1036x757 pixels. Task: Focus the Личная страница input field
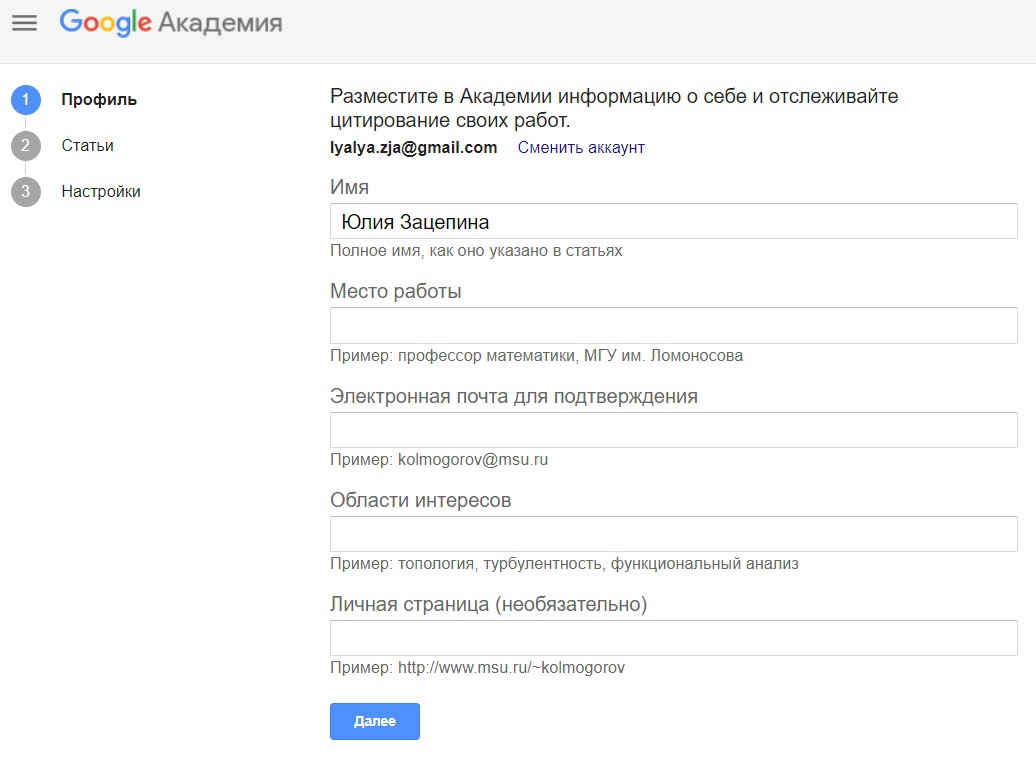pyautogui.click(x=673, y=637)
